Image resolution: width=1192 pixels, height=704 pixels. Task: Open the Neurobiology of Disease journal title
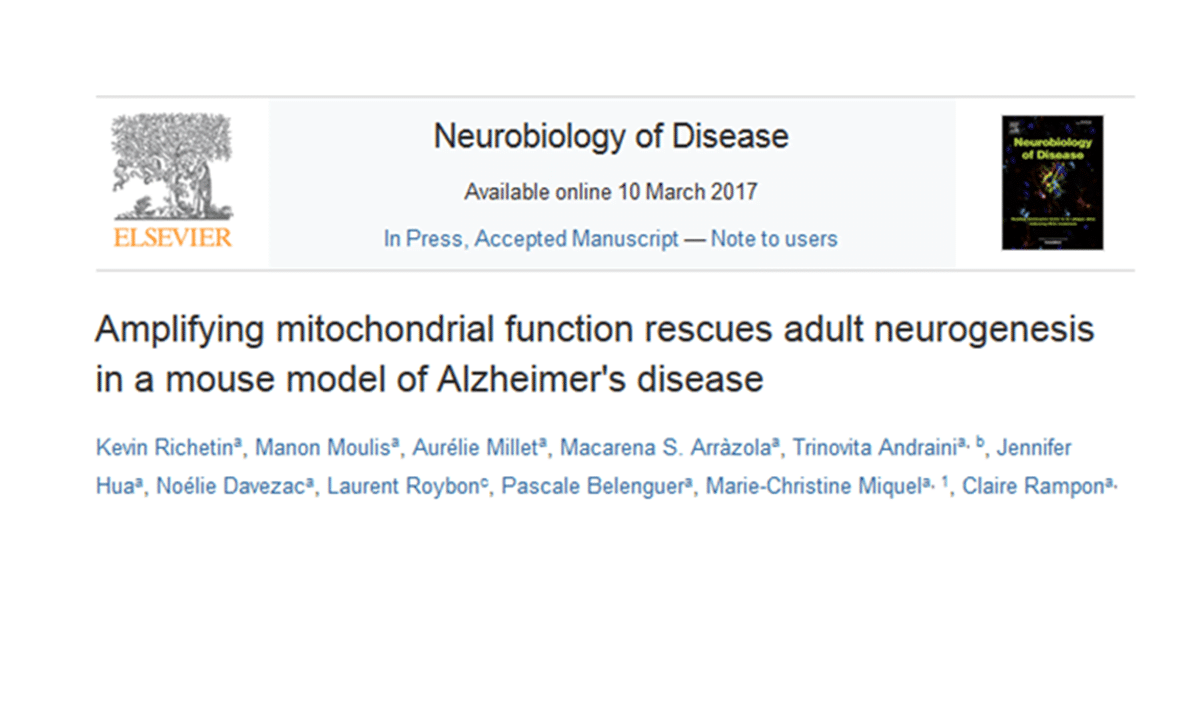pyautogui.click(x=610, y=136)
